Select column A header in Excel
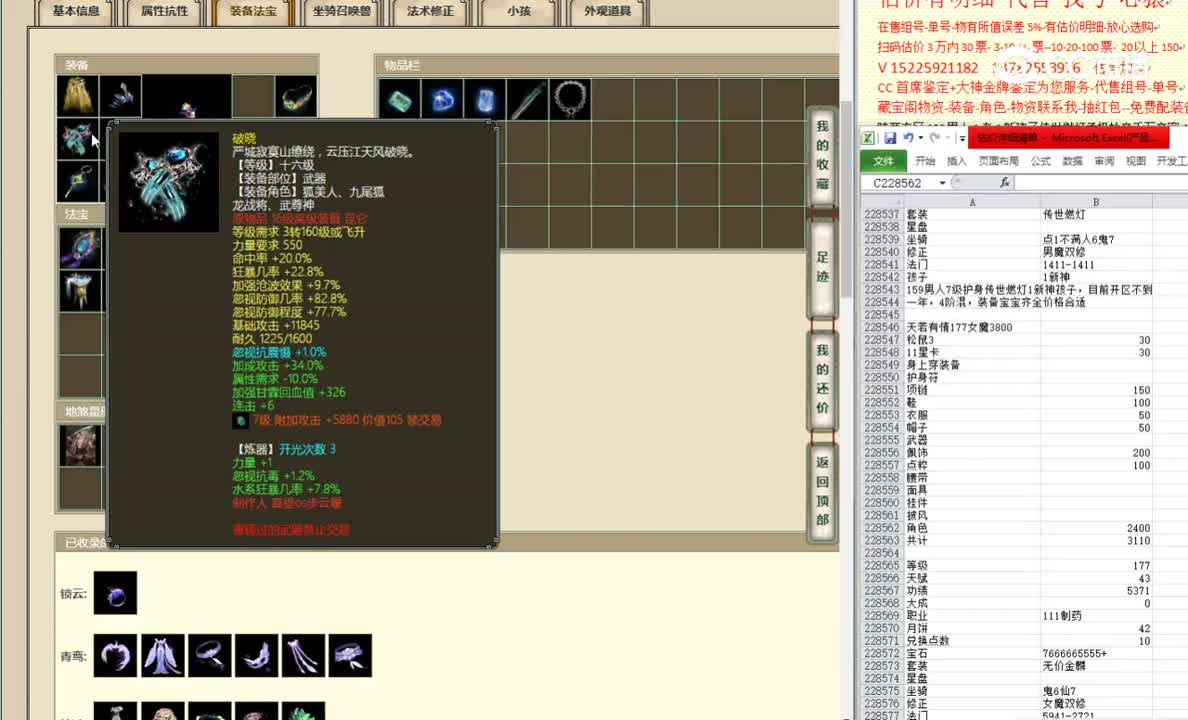 pyautogui.click(x=972, y=202)
